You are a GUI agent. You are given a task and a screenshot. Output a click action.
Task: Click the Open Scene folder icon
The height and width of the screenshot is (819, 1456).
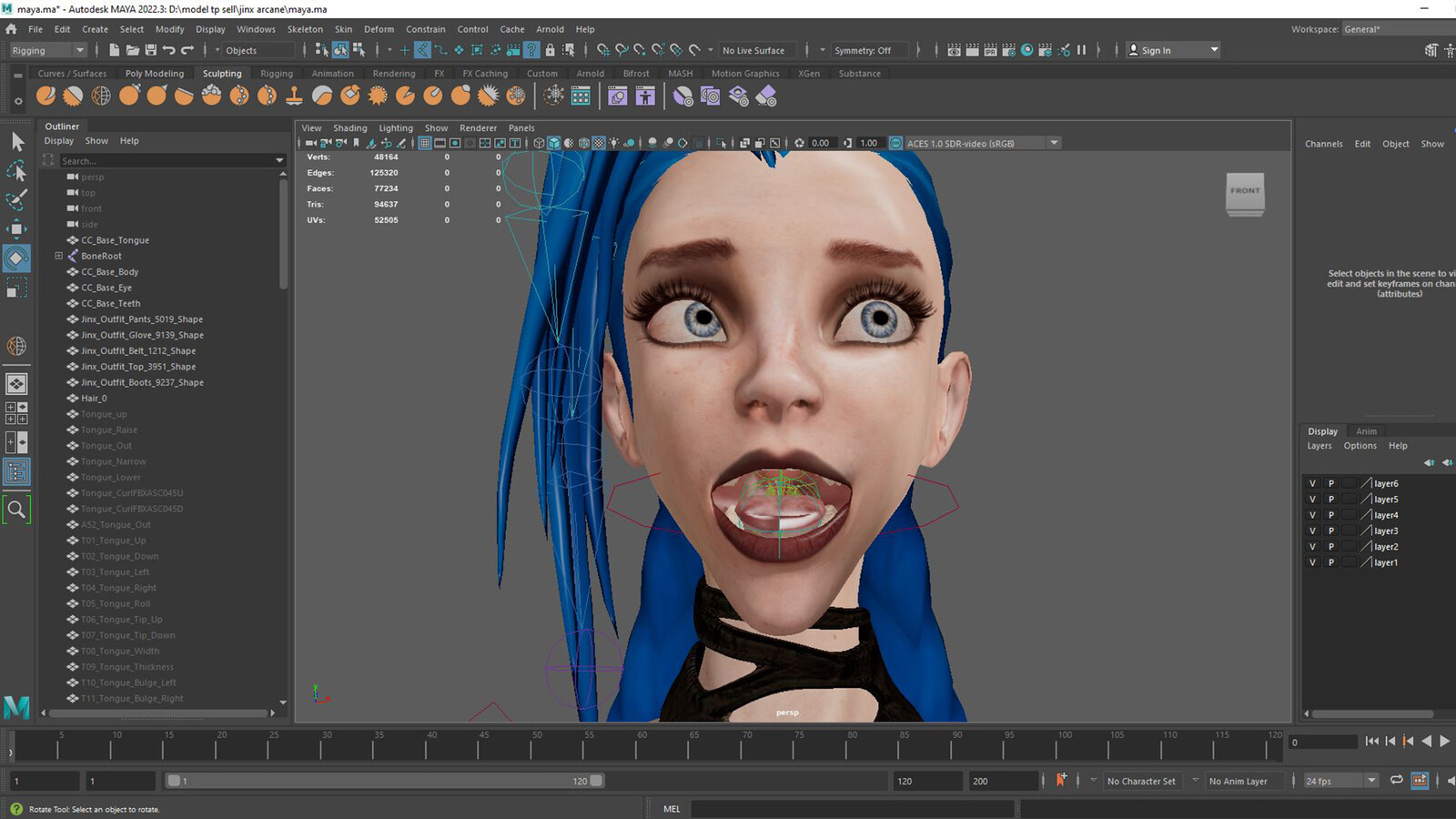[132, 50]
